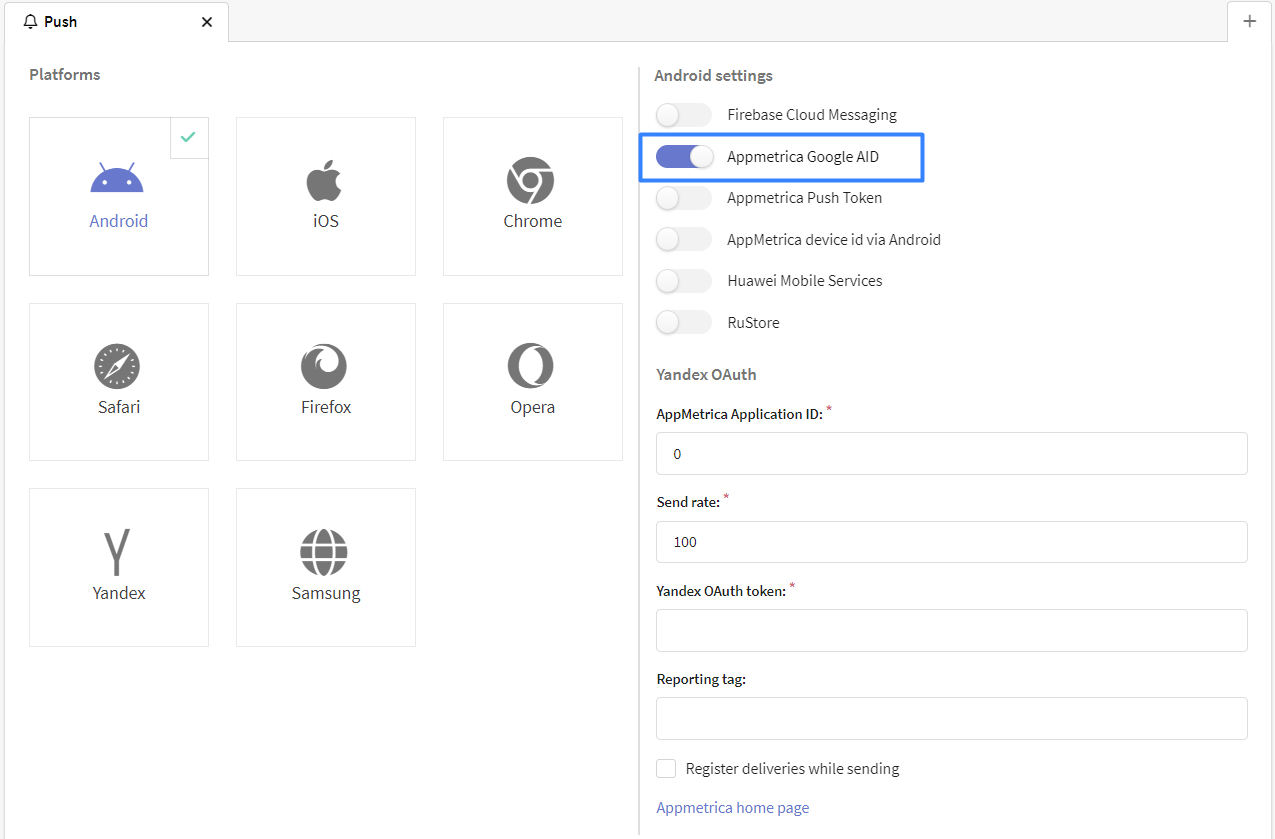1275x839 pixels.
Task: Switch to the Push tab
Action: coord(117,22)
